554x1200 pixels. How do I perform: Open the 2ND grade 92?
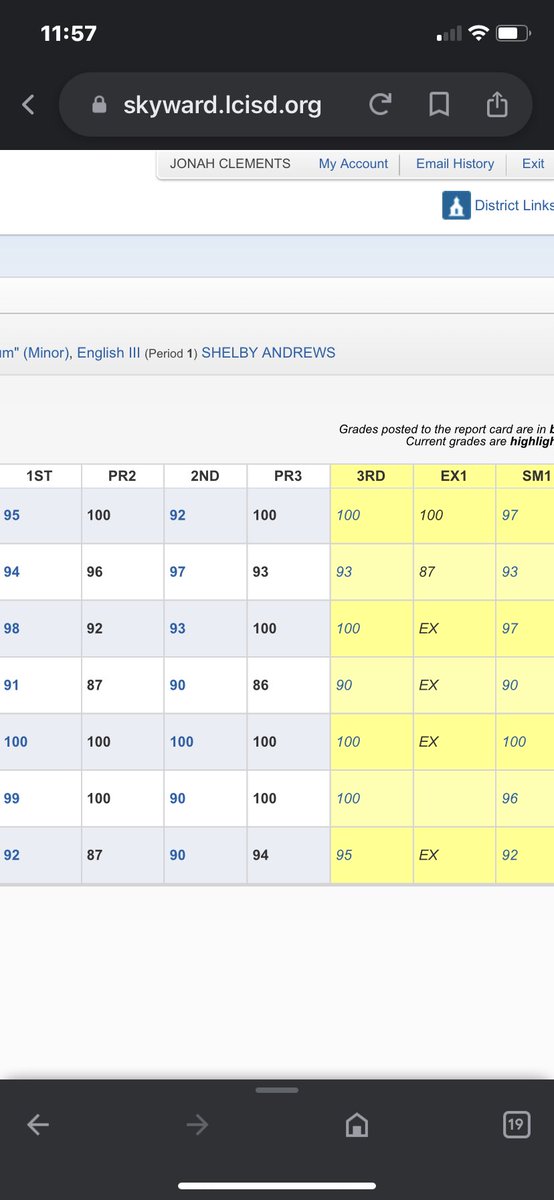point(177,515)
